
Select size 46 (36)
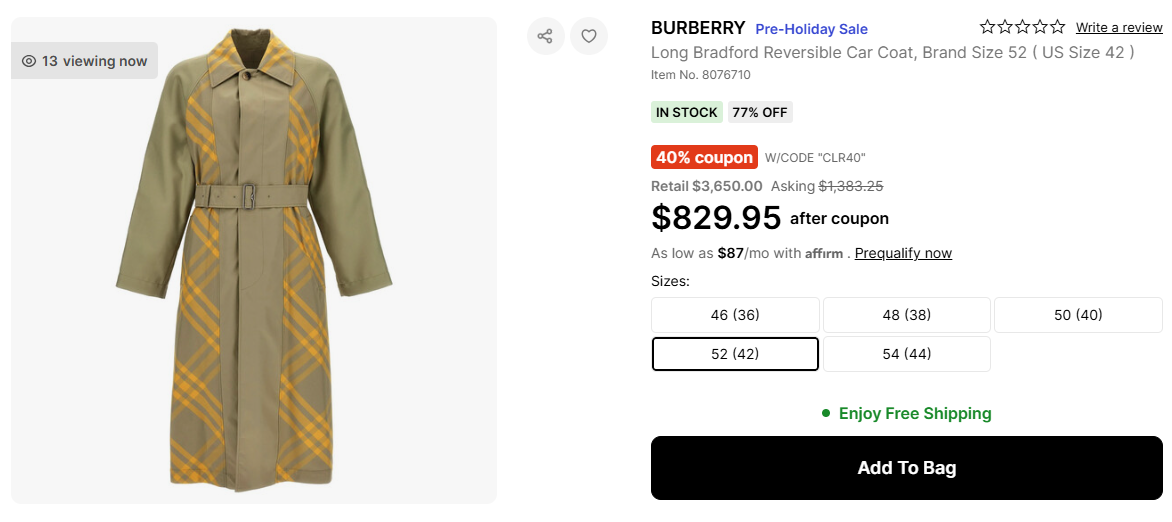coord(735,315)
